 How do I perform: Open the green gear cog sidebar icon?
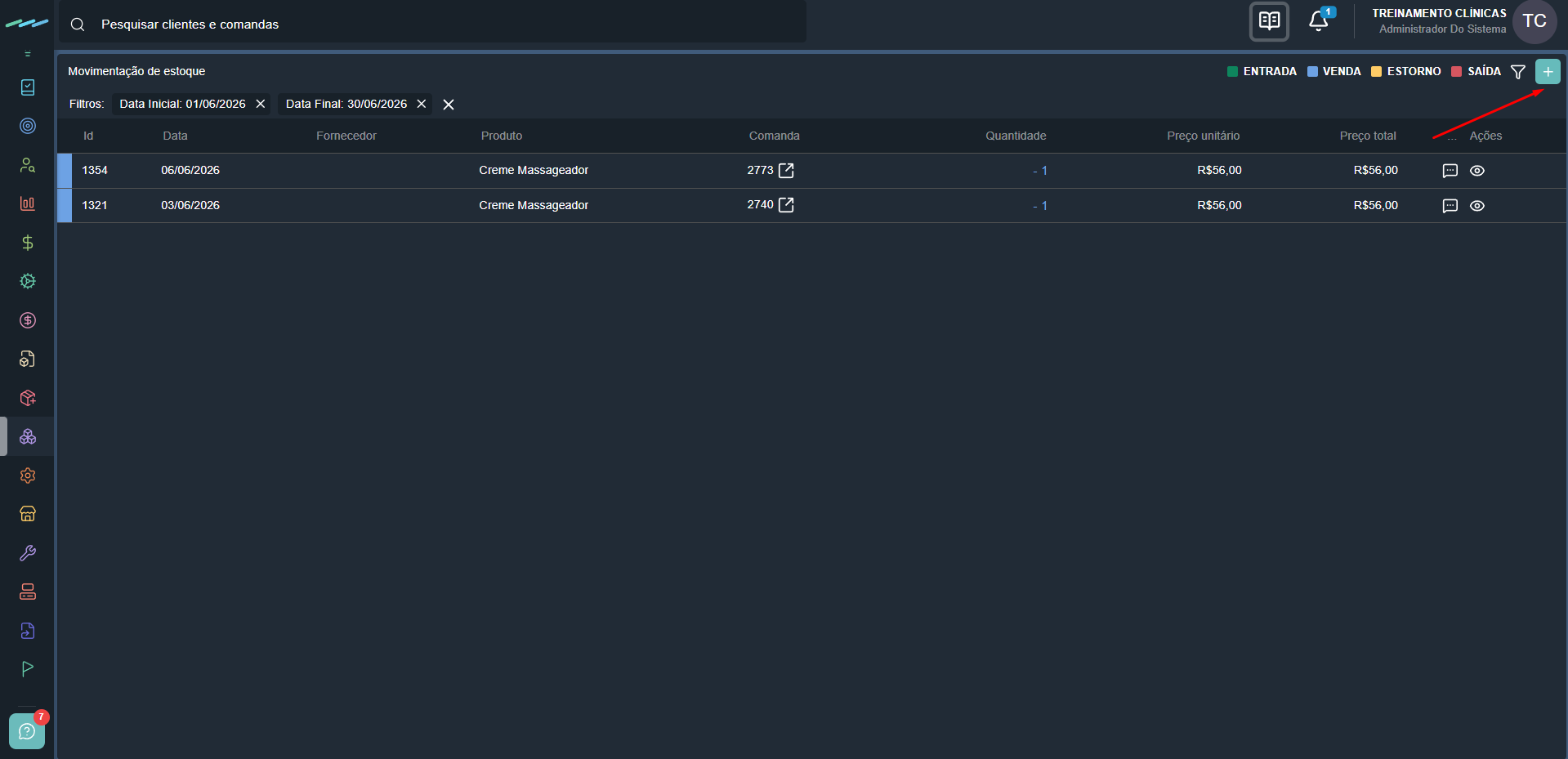point(28,281)
